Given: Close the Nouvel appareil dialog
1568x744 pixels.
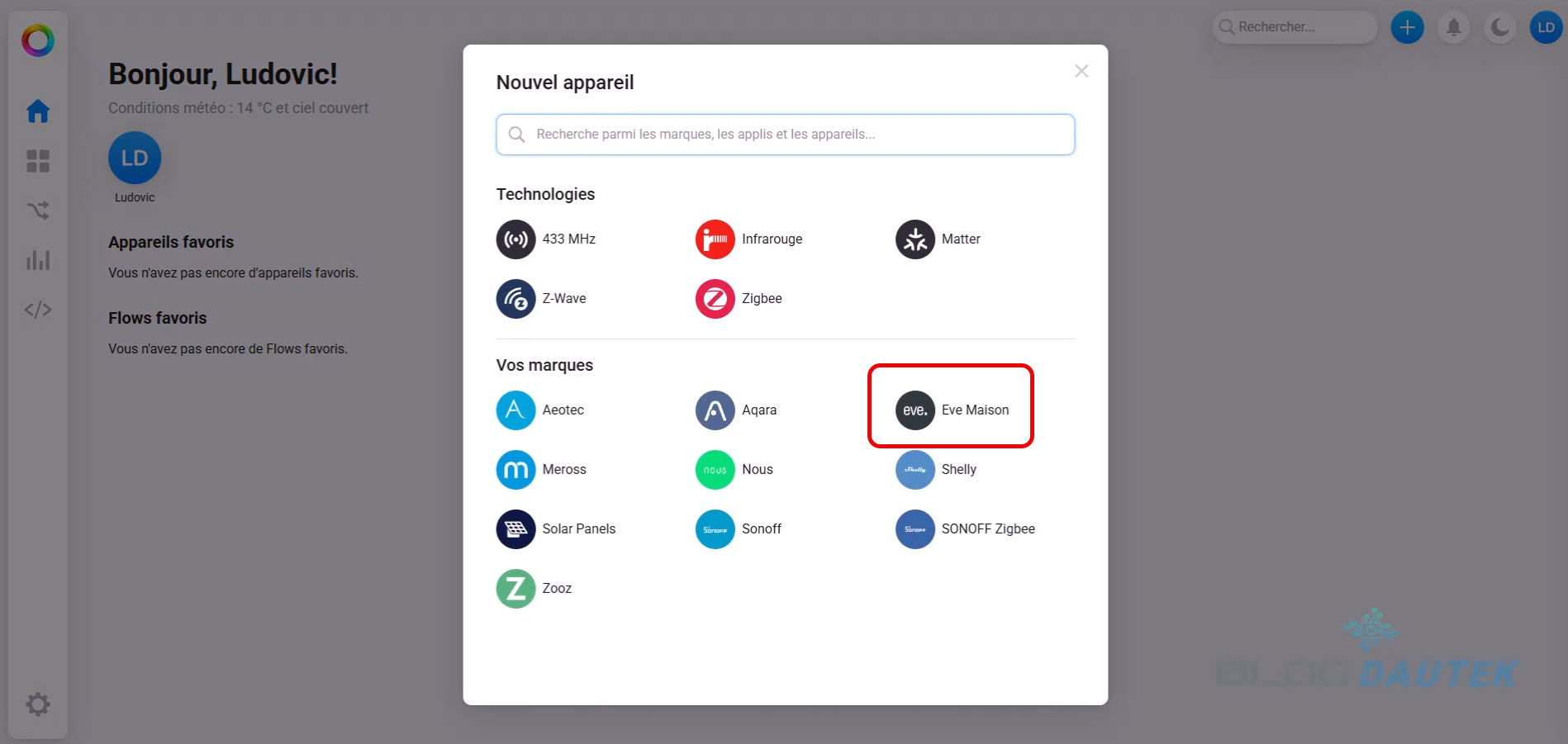Looking at the screenshot, I should [1081, 71].
